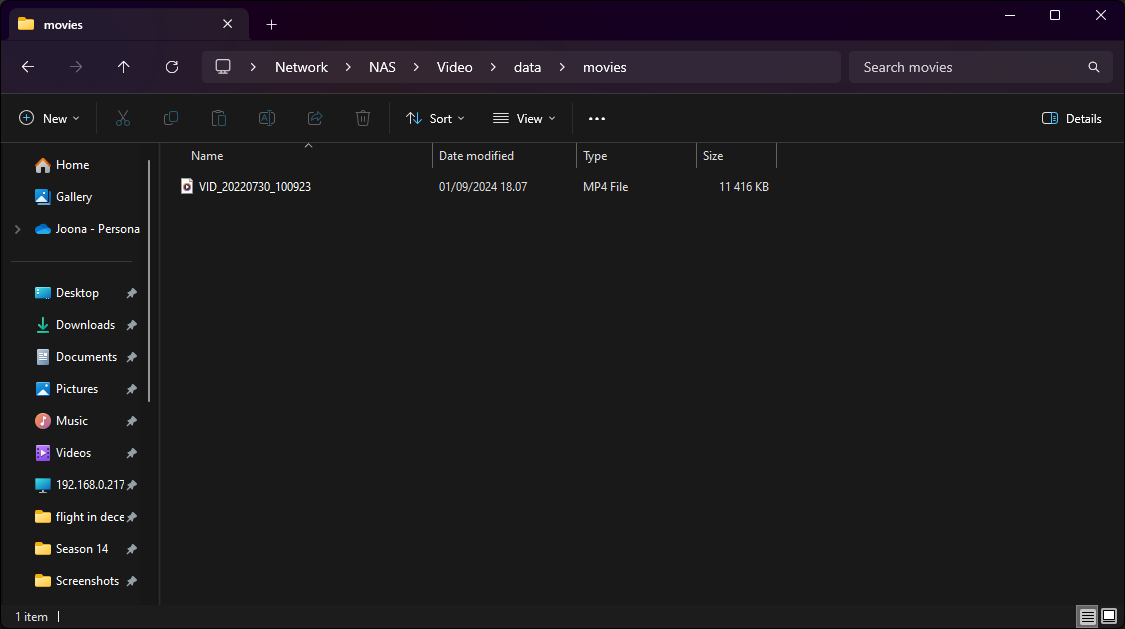
Task: Click the Delete trash icon
Action: [x=363, y=118]
